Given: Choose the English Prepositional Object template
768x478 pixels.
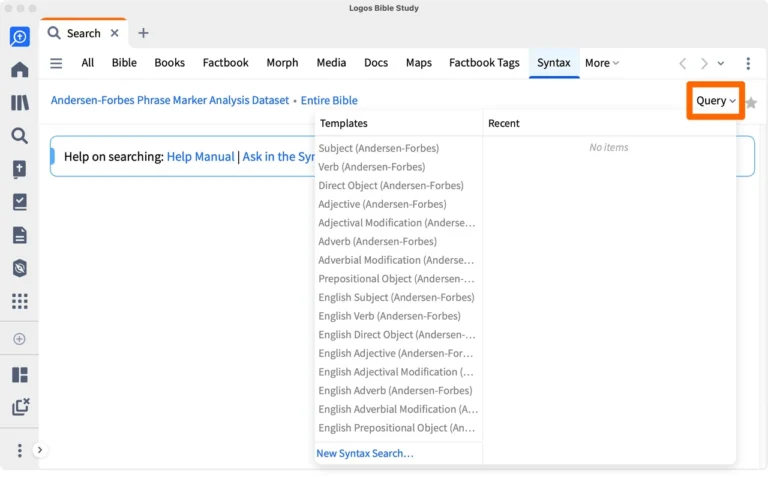Looking at the screenshot, I should coord(397,428).
